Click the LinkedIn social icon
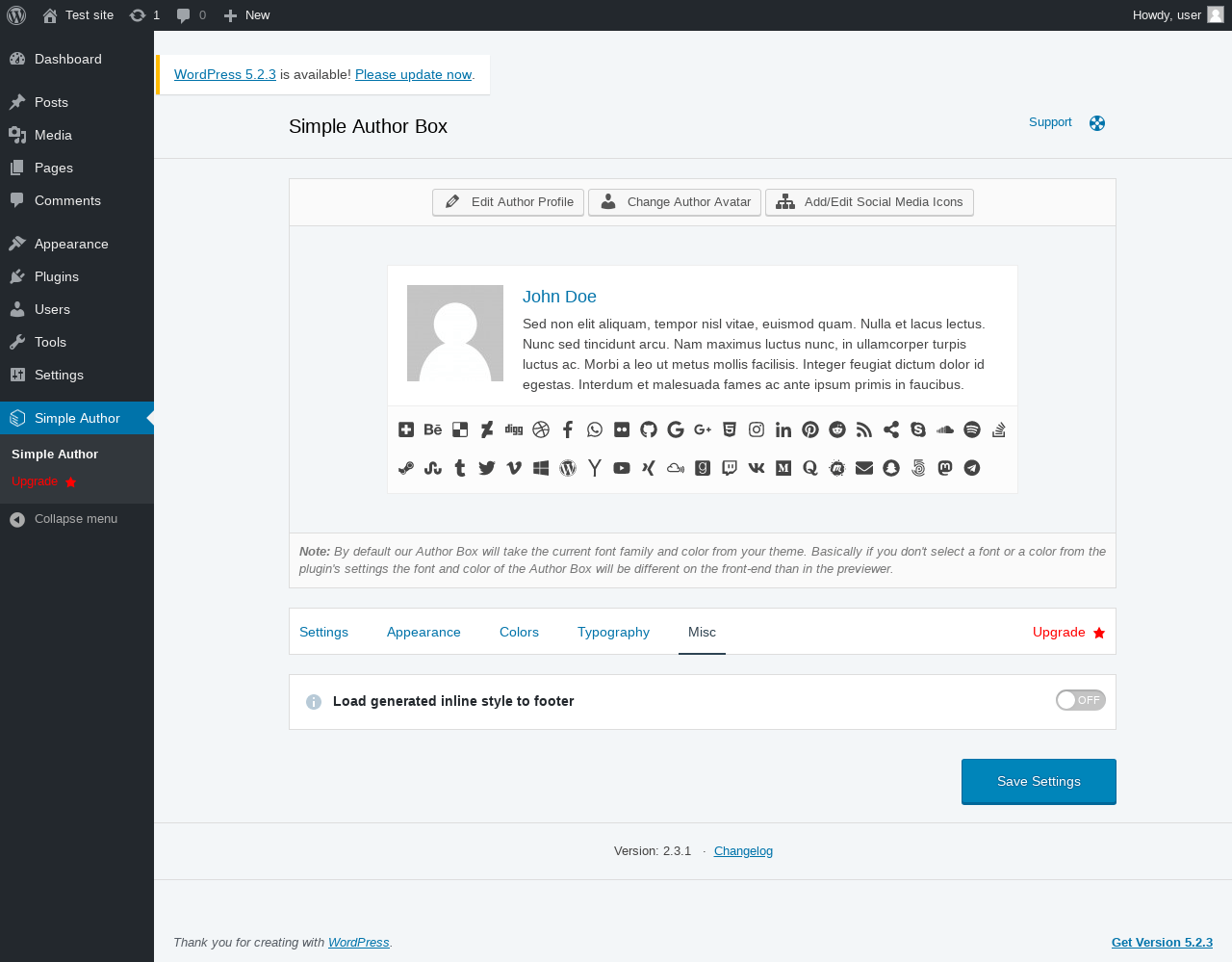 click(x=783, y=429)
